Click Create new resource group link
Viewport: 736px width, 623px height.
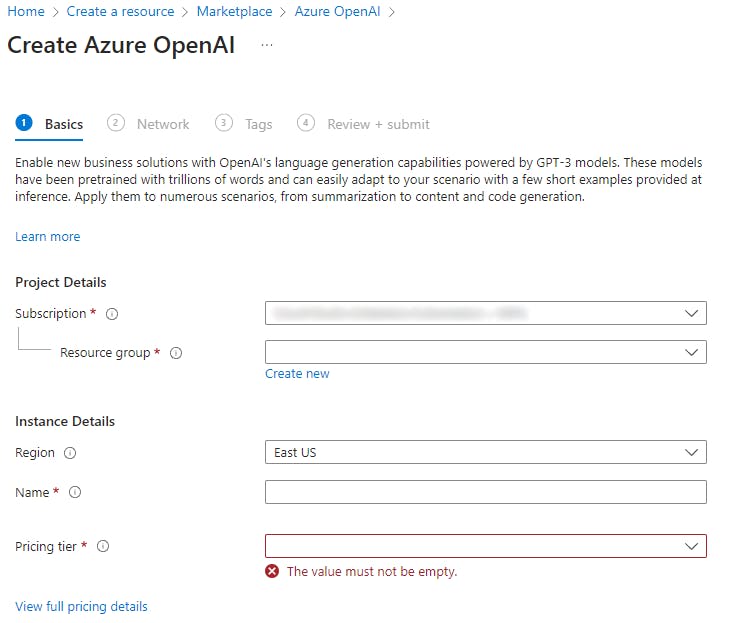click(297, 374)
